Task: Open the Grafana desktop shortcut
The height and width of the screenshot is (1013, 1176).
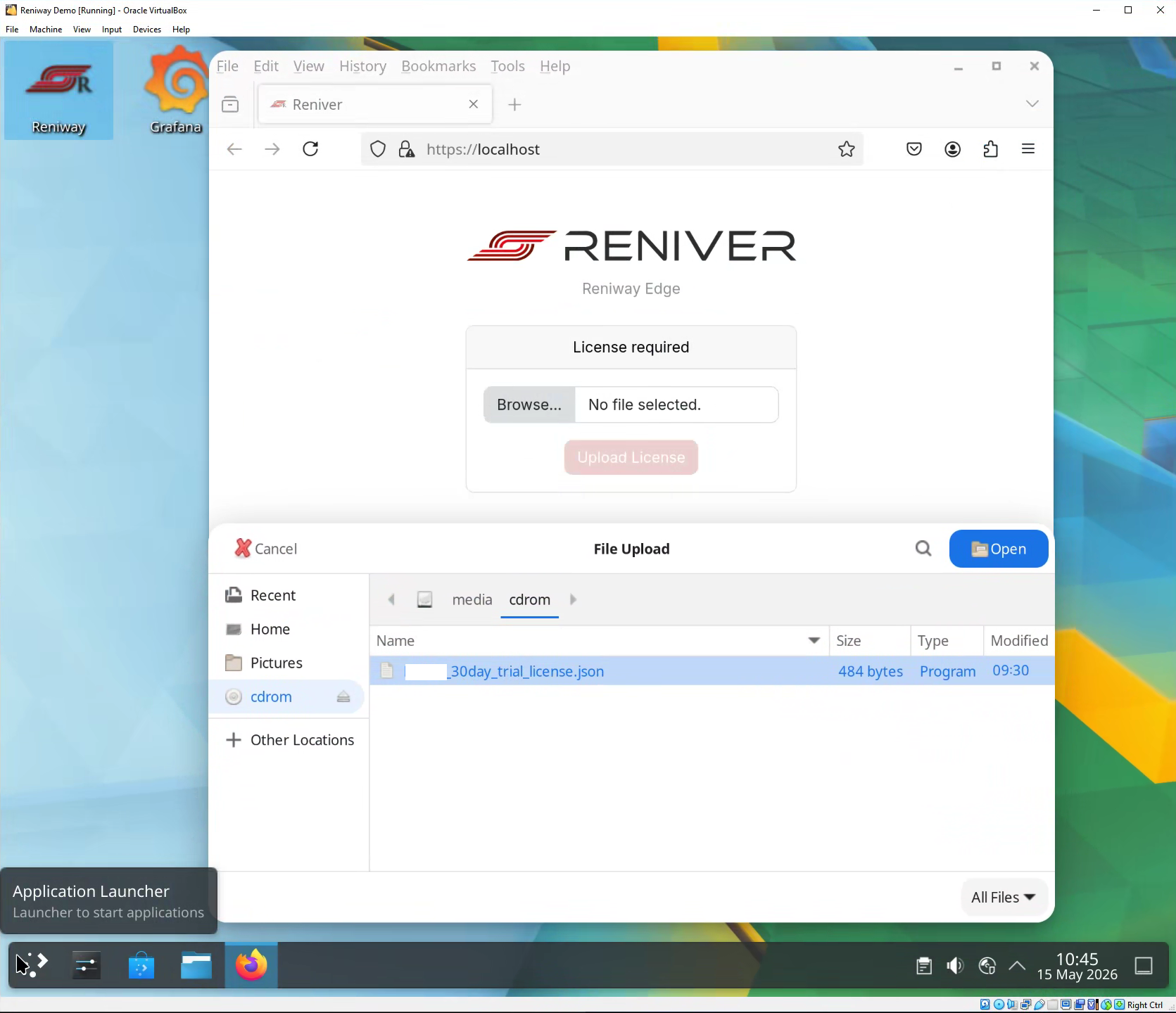Action: point(175,90)
